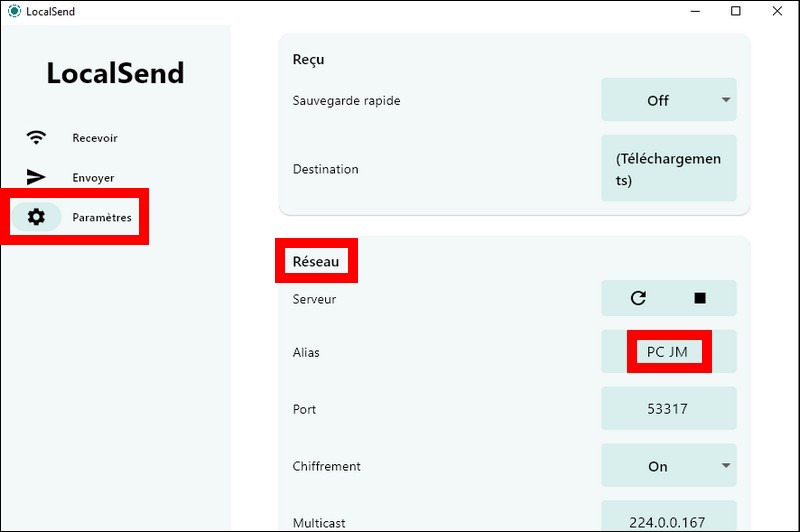This screenshot has height=532, width=800.
Task: Edit the Multicast address 224.0.0.167
Action: tap(669, 516)
